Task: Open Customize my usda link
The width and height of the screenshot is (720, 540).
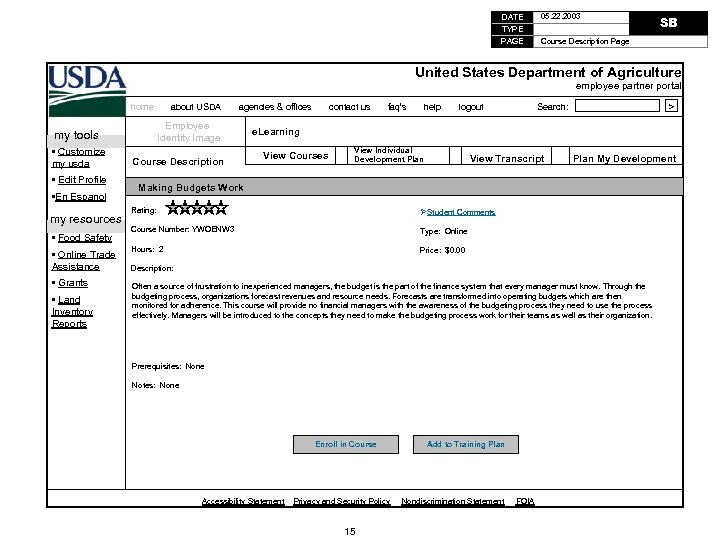Action: pos(78,158)
